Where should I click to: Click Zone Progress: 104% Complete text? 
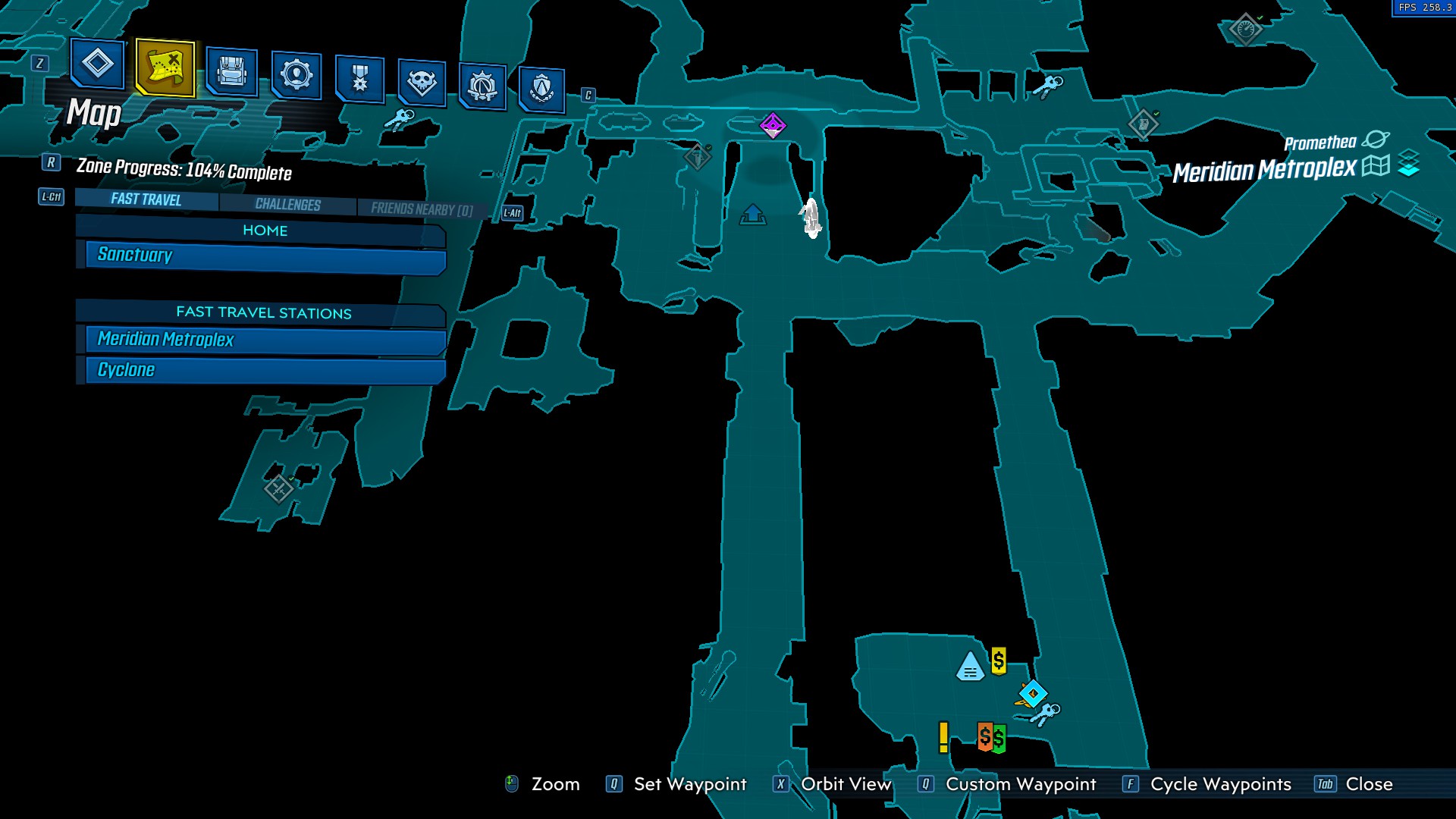(x=184, y=169)
